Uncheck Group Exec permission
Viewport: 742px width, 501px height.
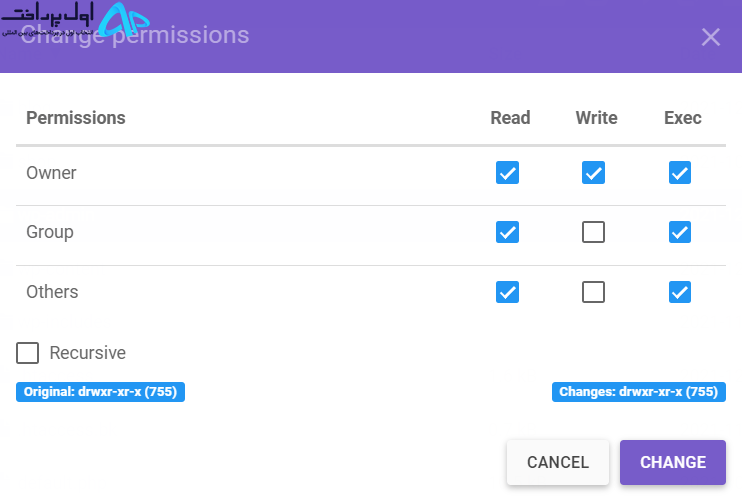(x=680, y=232)
